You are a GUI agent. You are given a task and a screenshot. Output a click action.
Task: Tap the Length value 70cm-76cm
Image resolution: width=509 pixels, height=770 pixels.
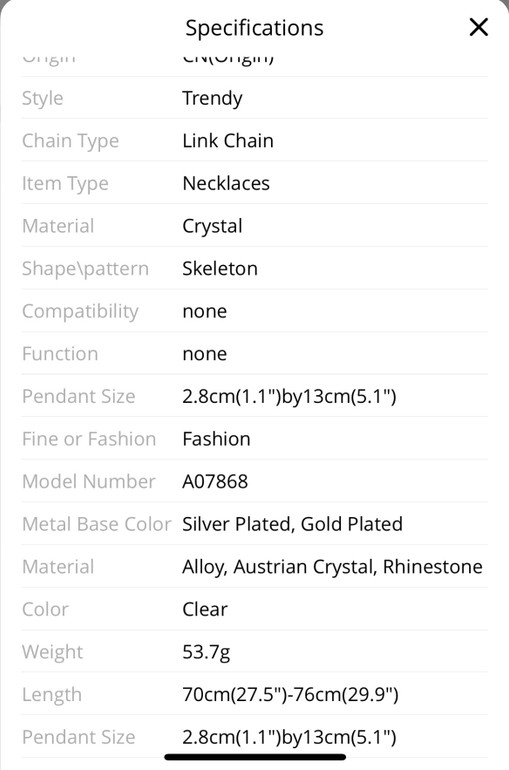(x=290, y=695)
